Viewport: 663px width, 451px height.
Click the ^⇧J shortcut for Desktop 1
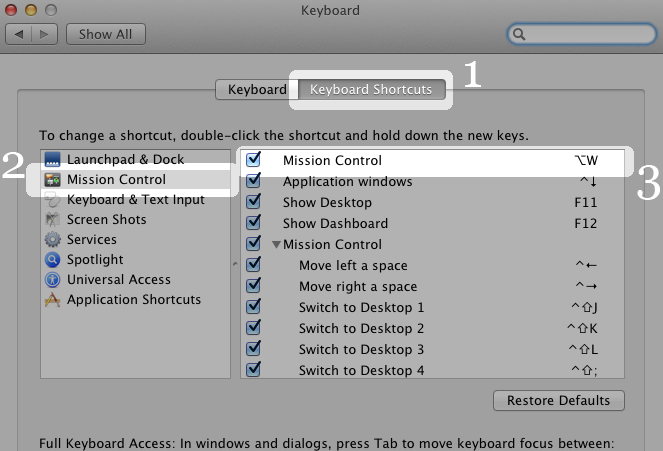point(584,307)
